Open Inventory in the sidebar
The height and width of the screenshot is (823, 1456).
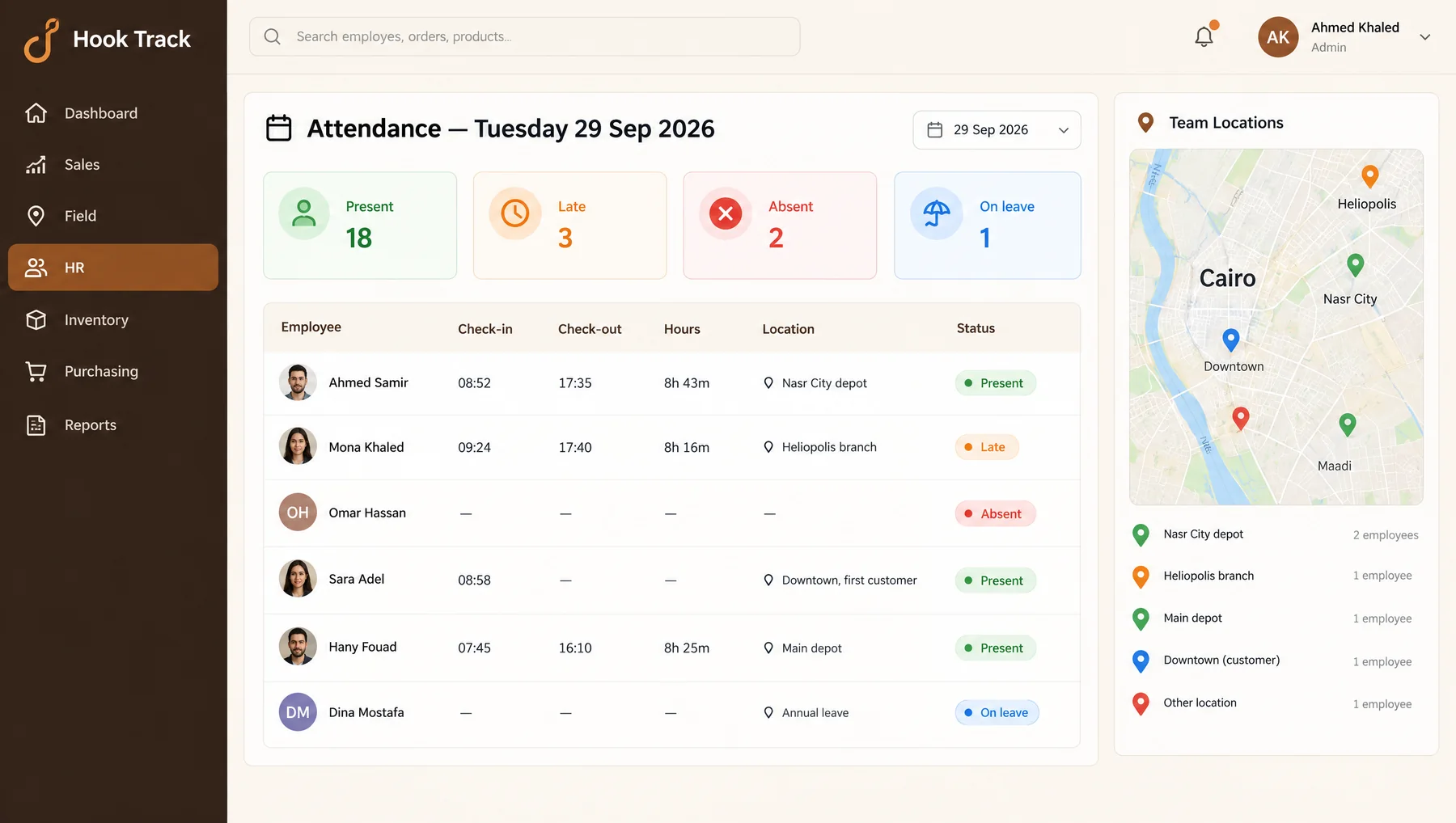[113, 320]
